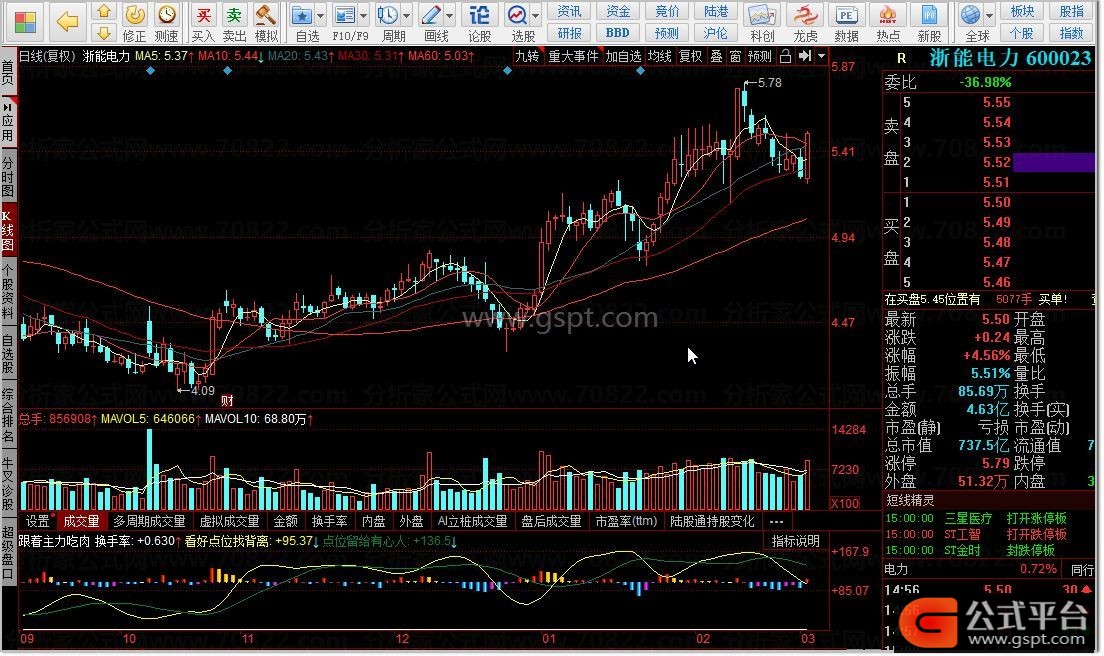The image size is (1104, 656).
Task: Click the yellow down arrow icon
Action: [104, 32]
